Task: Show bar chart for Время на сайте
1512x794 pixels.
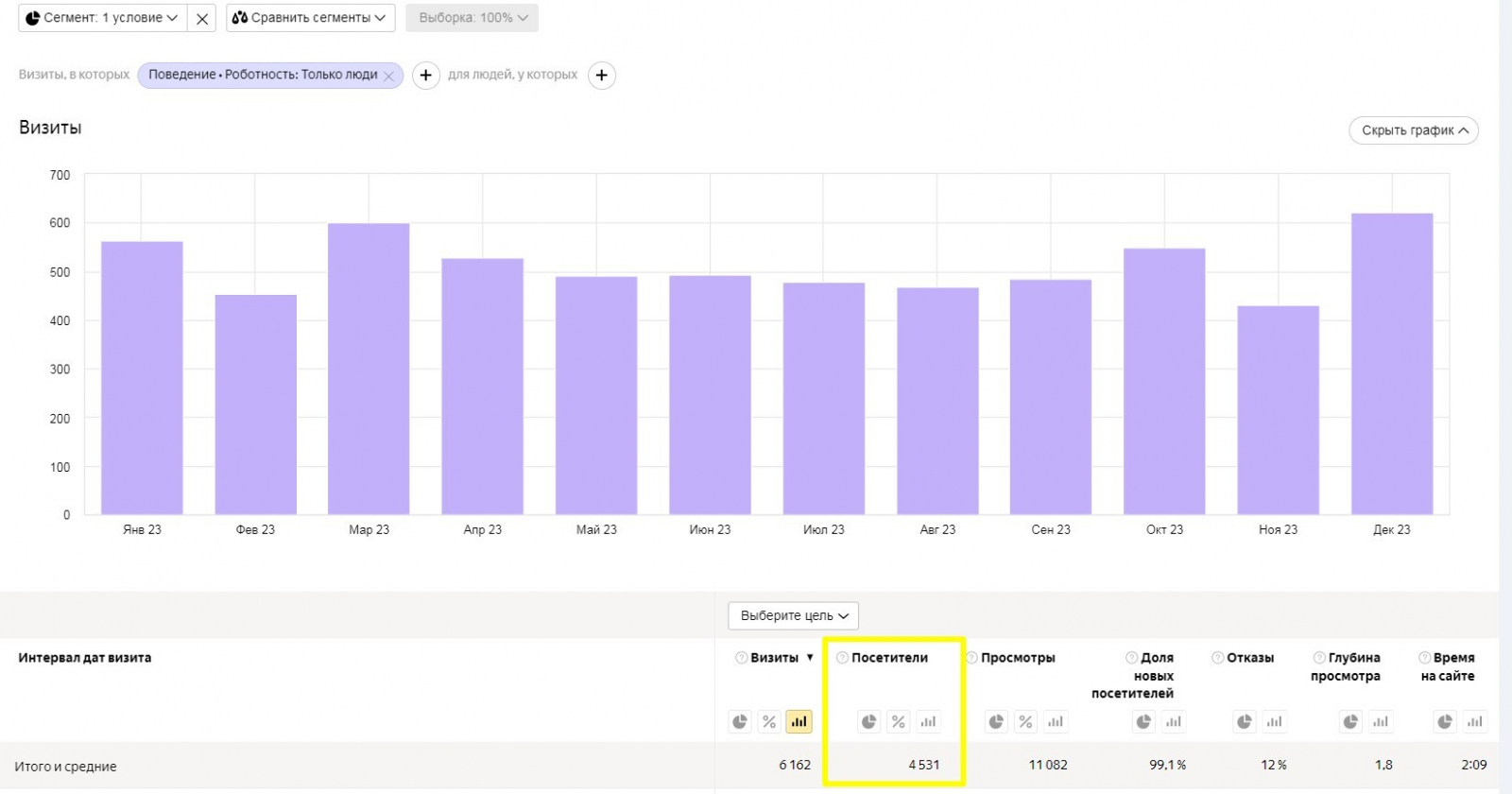Action: point(1474,722)
